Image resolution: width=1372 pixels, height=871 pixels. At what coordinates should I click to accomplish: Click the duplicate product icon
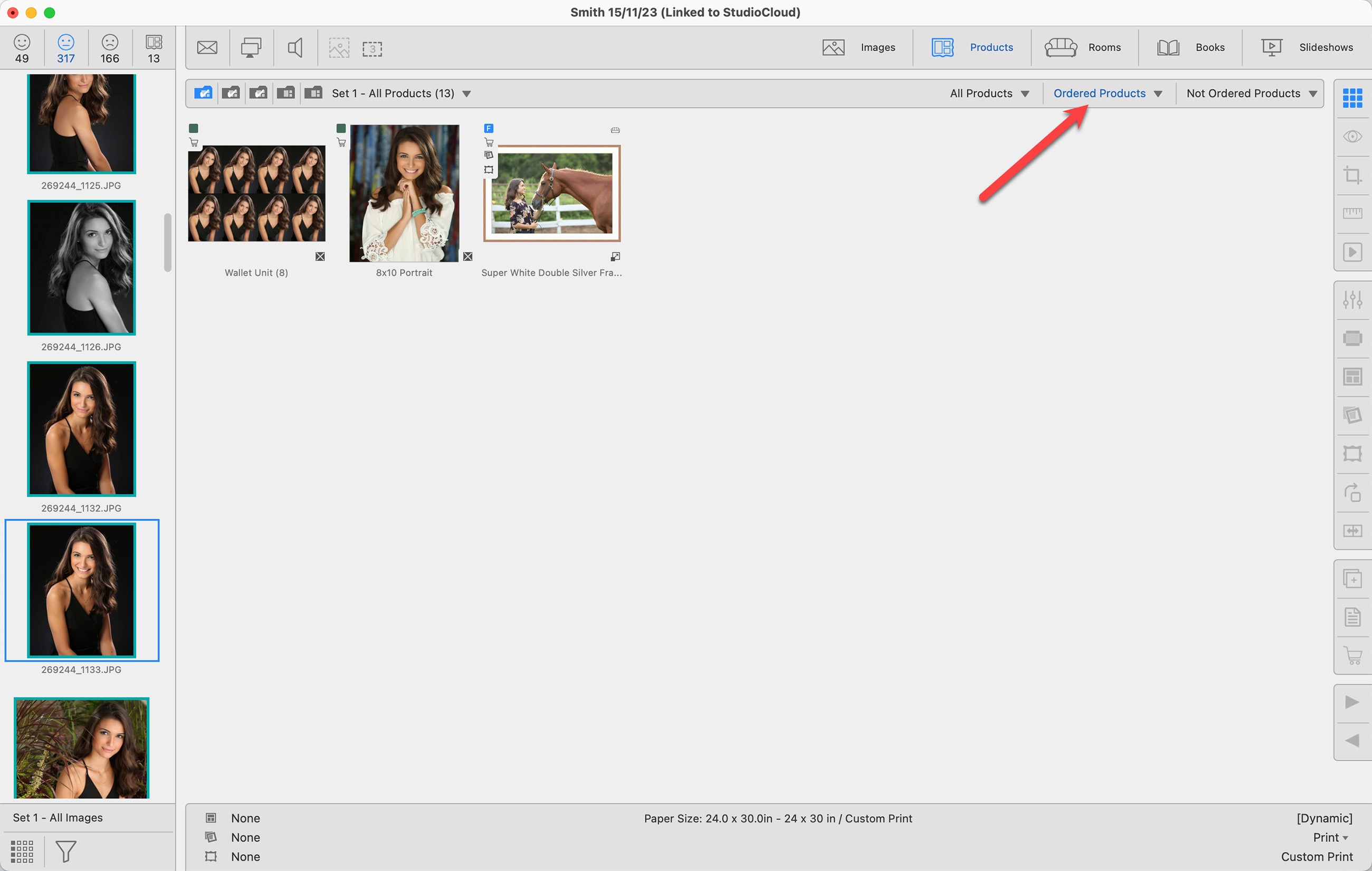(1352, 579)
